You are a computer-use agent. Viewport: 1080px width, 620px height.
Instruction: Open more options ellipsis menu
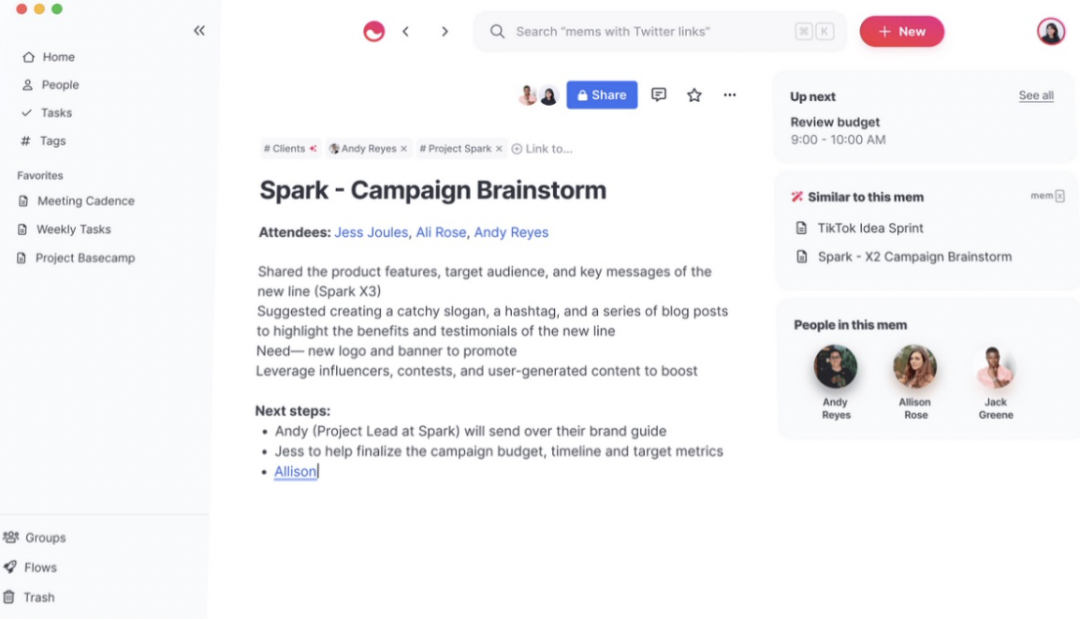click(729, 95)
